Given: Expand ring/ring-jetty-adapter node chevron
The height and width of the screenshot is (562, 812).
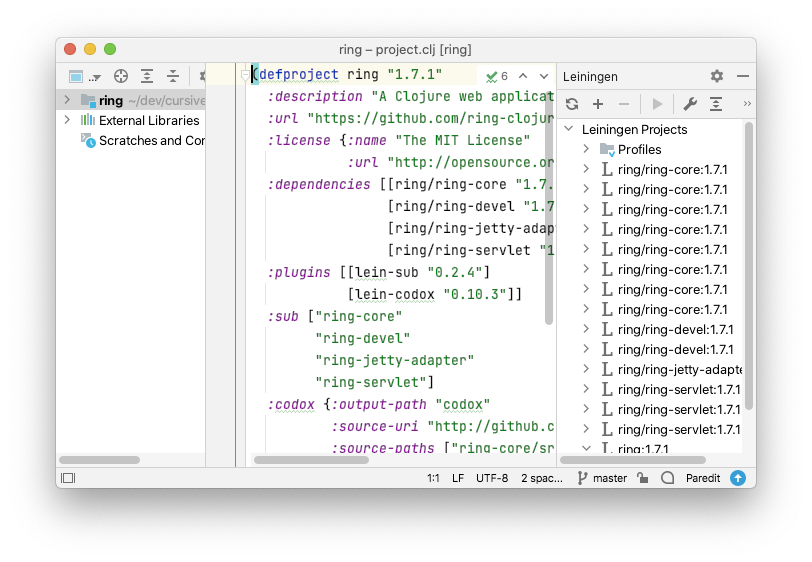Looking at the screenshot, I should point(586,368).
